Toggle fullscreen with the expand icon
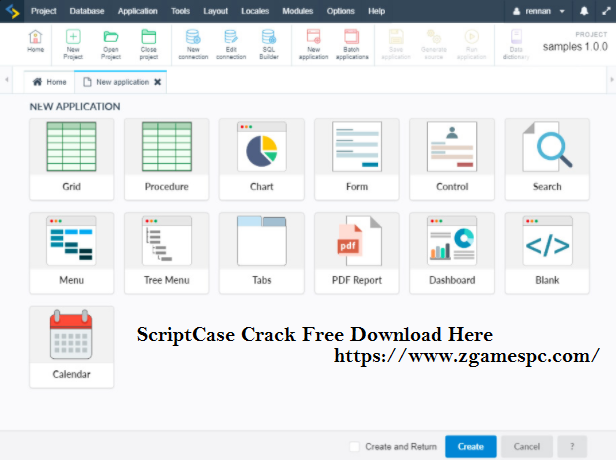 [606, 11]
